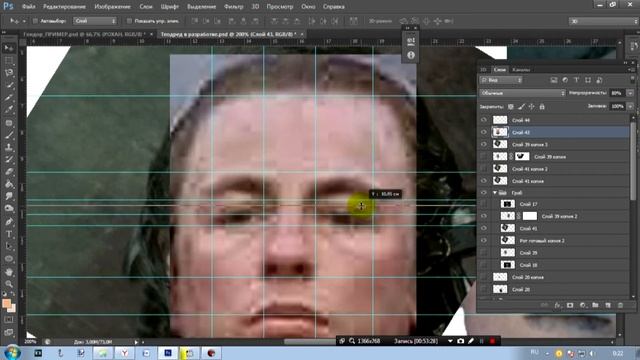Viewport: 640px width, 360px height.
Task: Select the Pen tool
Action: click(9, 222)
